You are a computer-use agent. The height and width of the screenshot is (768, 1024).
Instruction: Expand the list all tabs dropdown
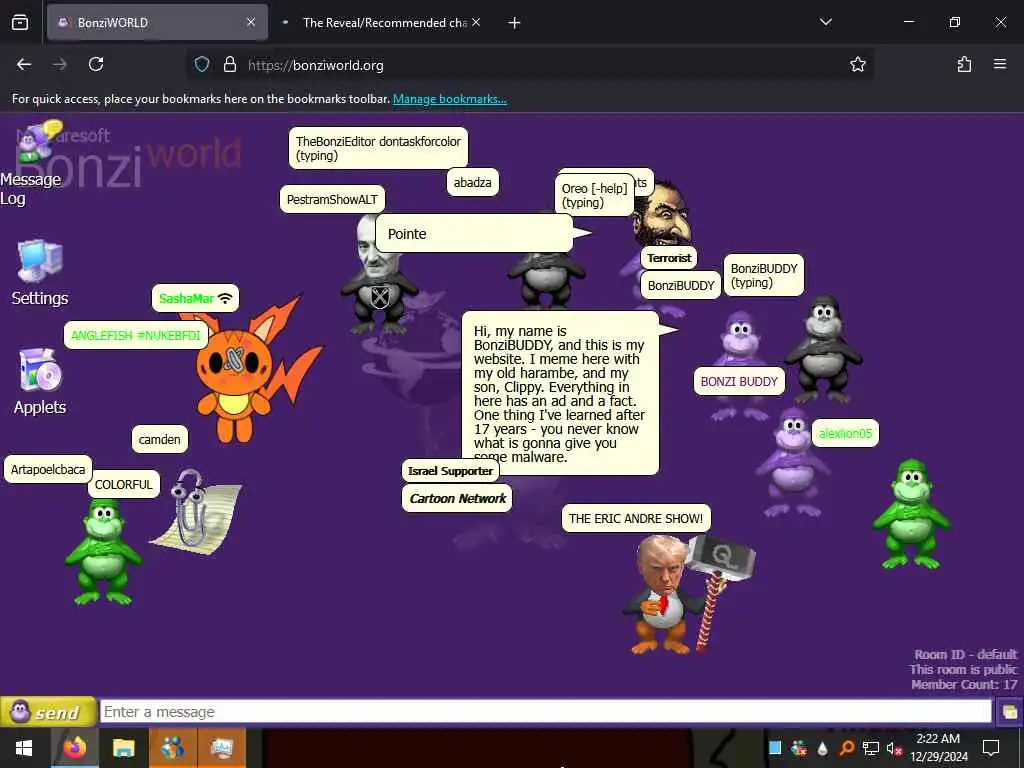(x=825, y=22)
